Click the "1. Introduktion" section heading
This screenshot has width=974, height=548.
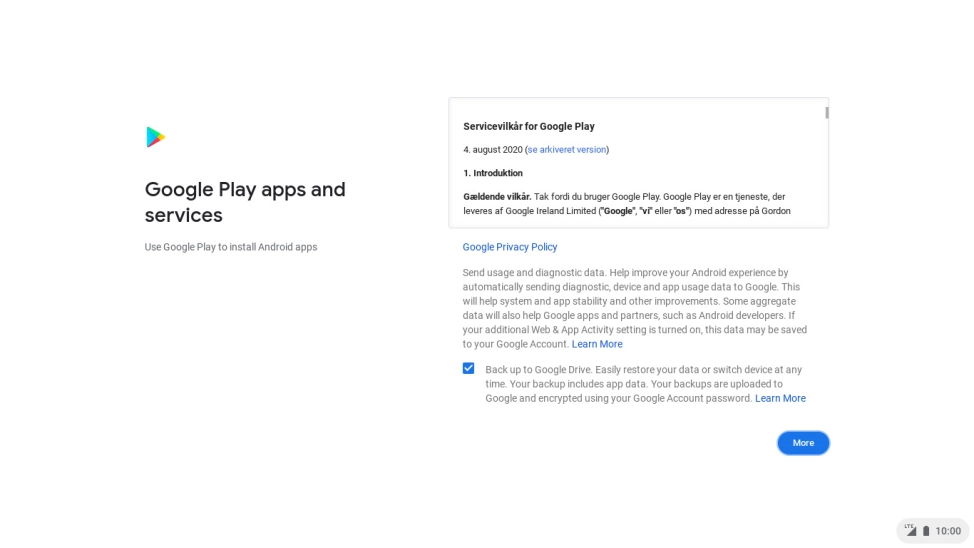(493, 173)
